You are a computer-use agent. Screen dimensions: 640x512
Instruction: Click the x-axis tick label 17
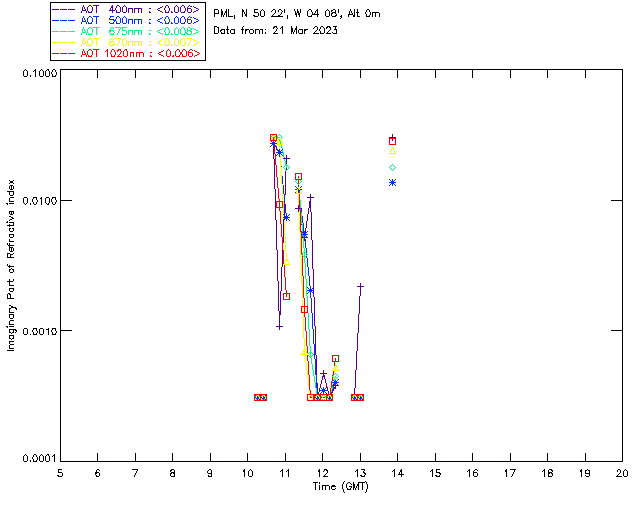(x=510, y=473)
